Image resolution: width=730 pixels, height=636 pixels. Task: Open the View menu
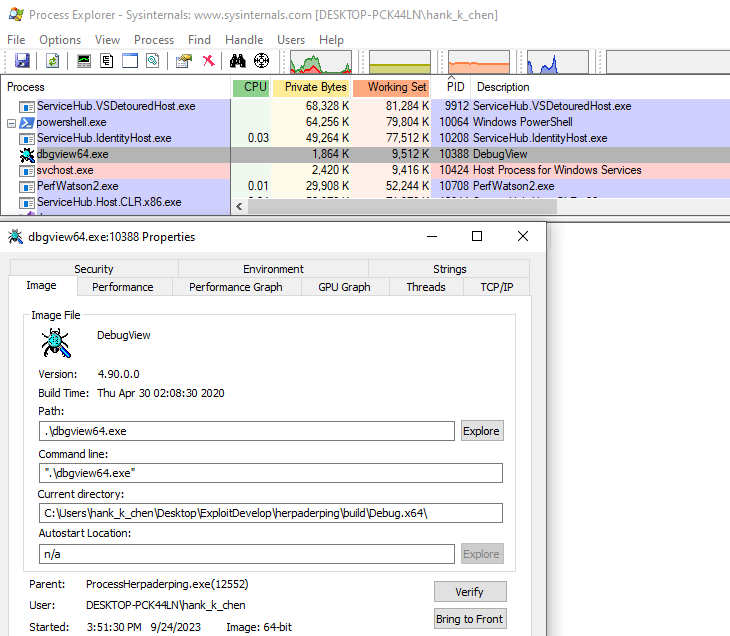tap(108, 40)
